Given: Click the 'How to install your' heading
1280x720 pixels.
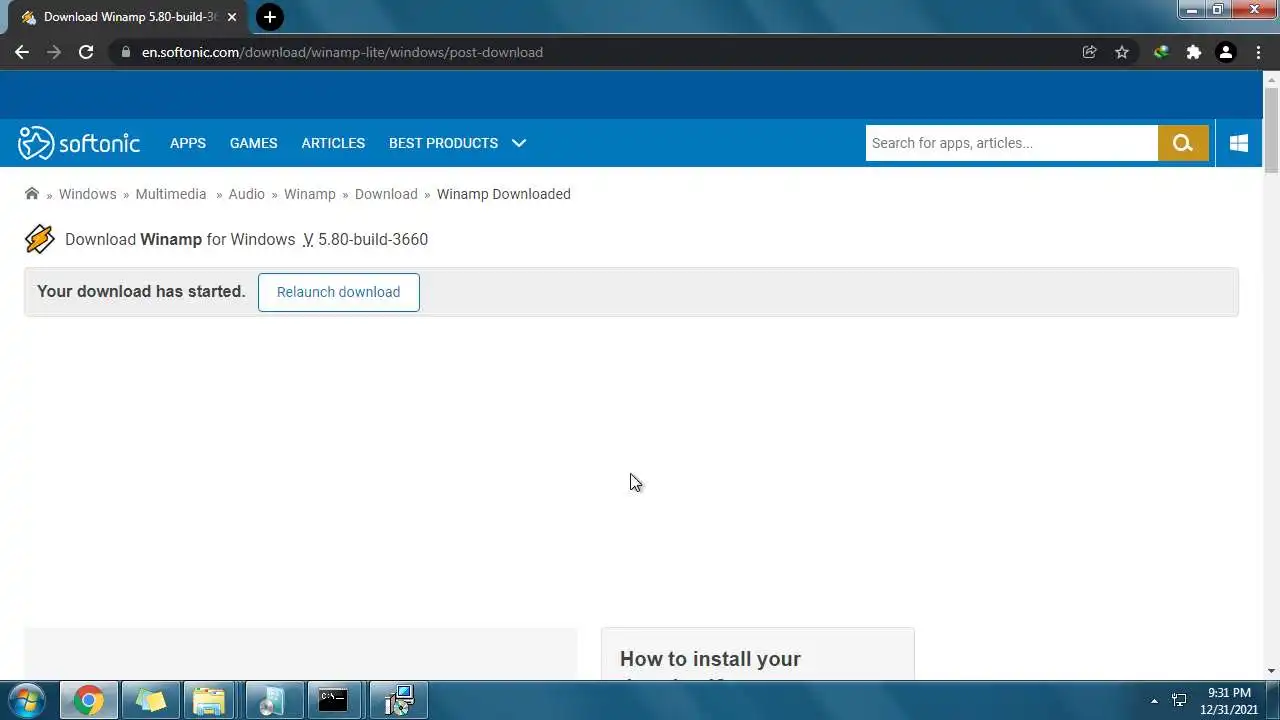Looking at the screenshot, I should click(x=710, y=659).
